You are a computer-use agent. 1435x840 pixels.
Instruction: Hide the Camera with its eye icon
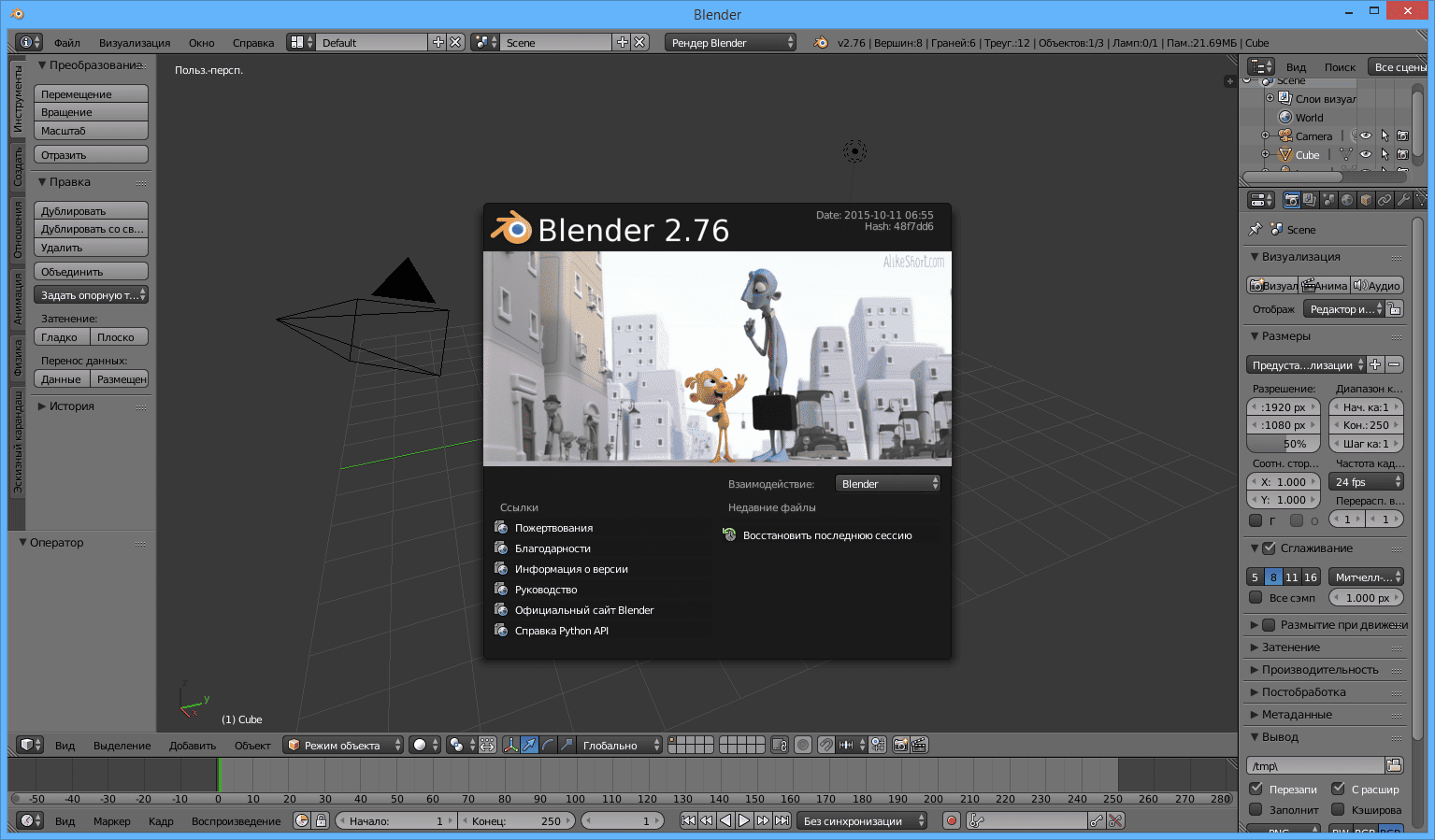(1366, 135)
